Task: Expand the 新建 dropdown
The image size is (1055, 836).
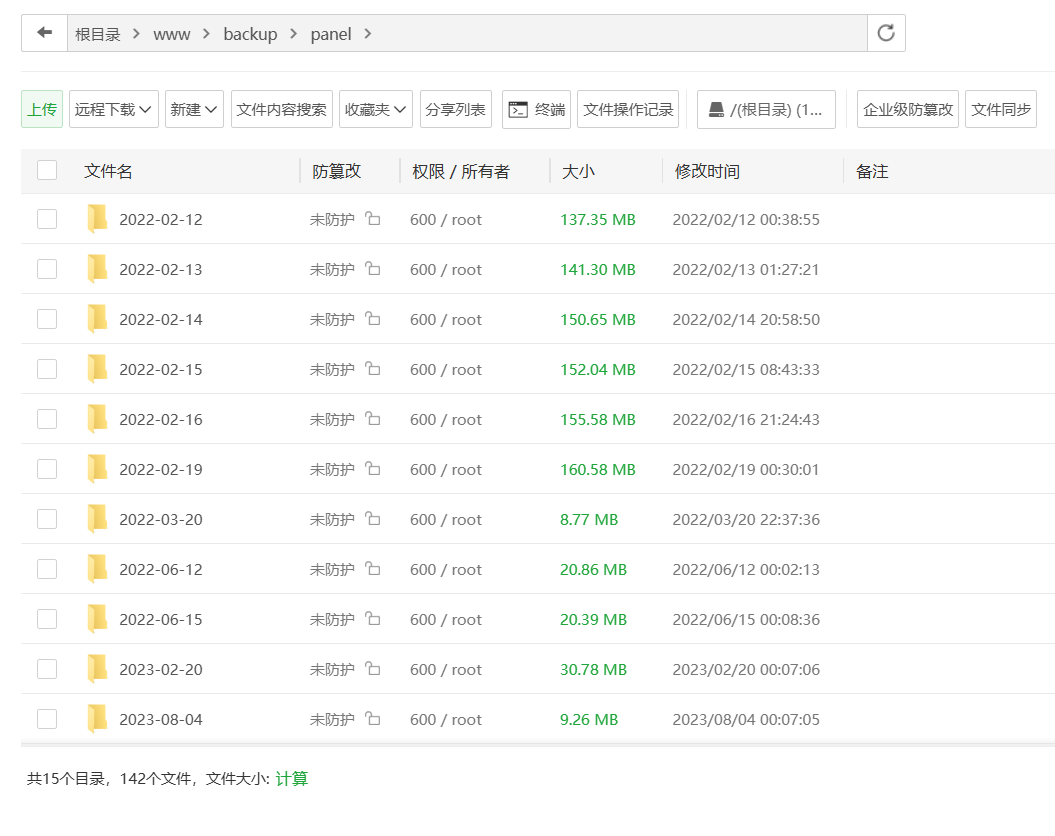Action: pos(194,109)
